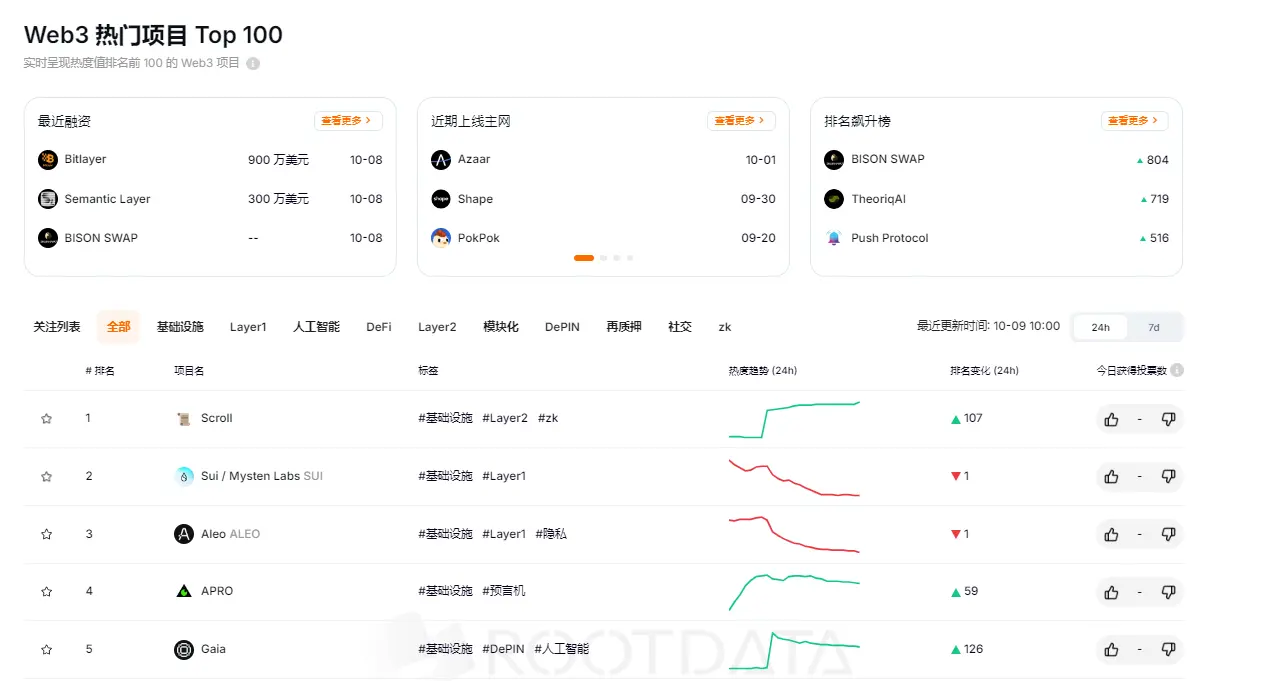Click the Bitlayer logo in 最近融资 card
Image resolution: width=1263 pixels, height=681 pixels.
pyautogui.click(x=48, y=159)
